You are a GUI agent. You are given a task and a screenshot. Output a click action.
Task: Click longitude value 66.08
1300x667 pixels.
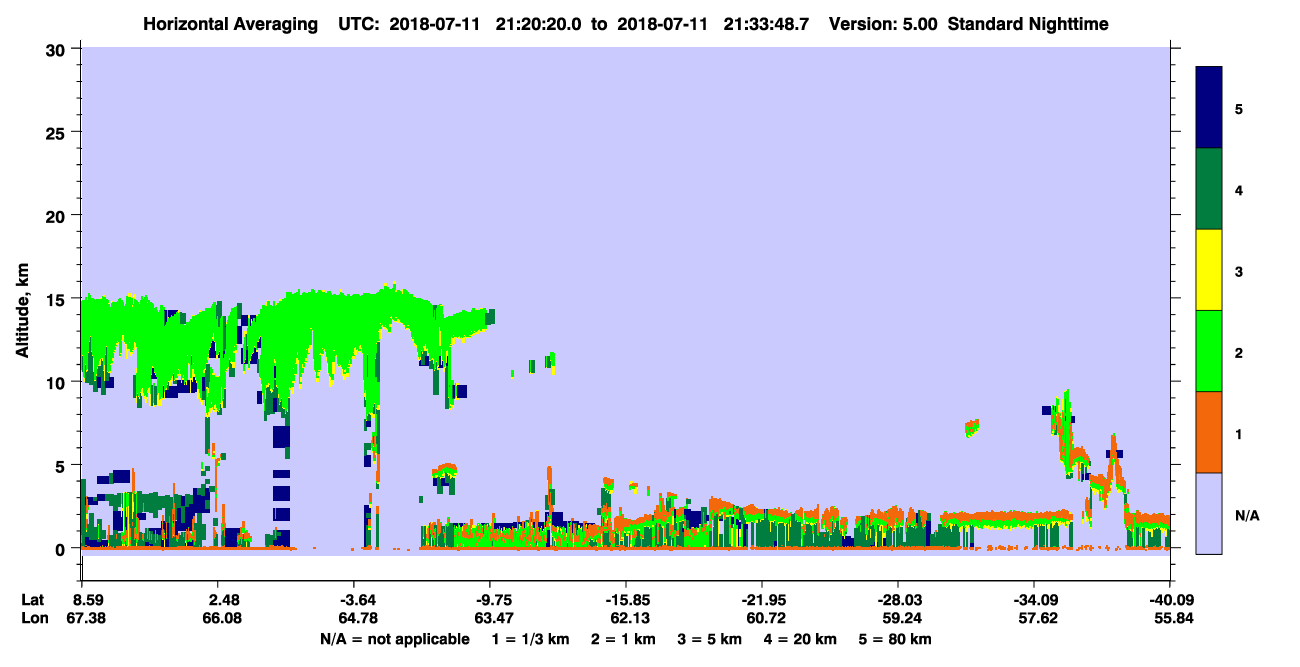[223, 618]
